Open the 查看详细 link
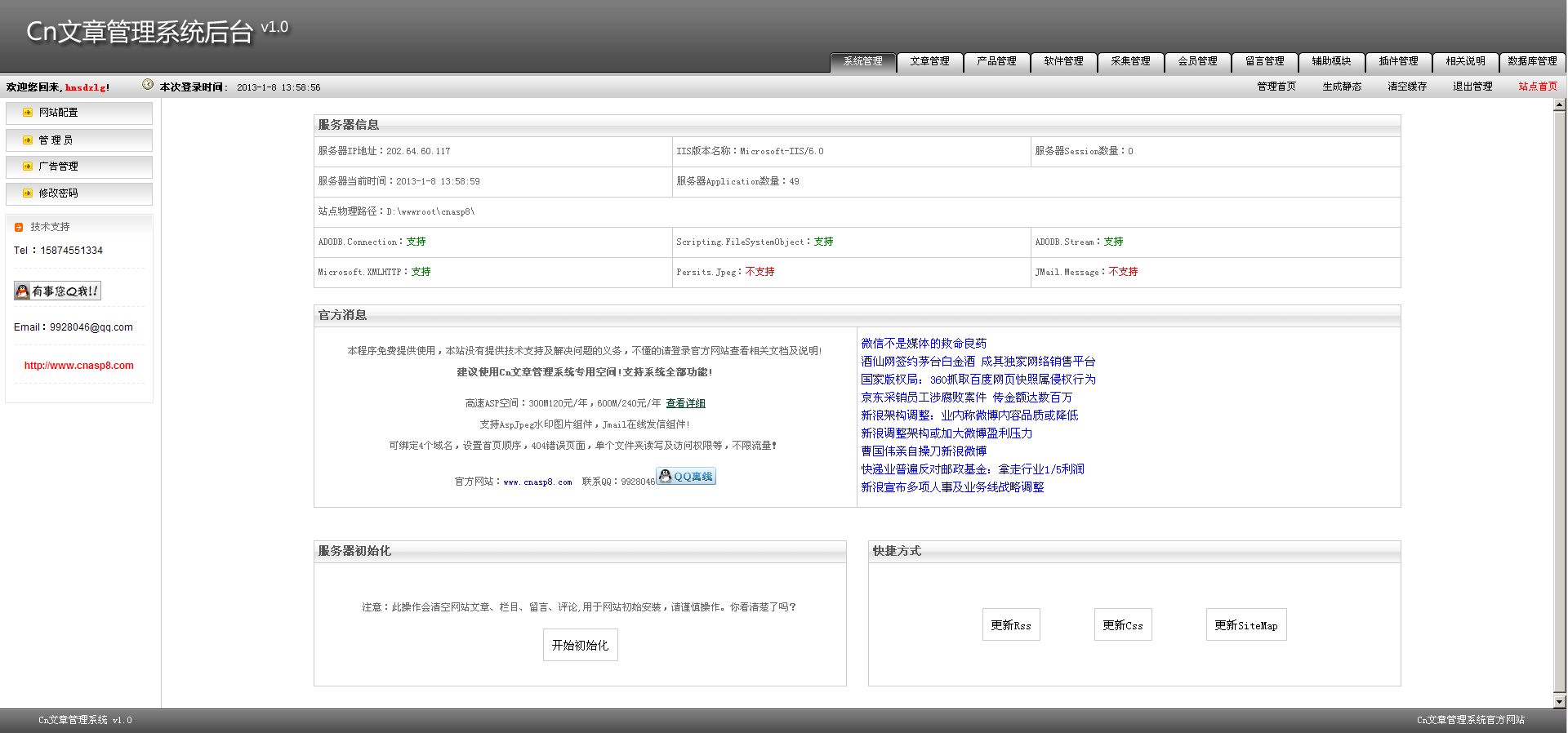Viewport: 1568px width, 733px height. (685, 403)
